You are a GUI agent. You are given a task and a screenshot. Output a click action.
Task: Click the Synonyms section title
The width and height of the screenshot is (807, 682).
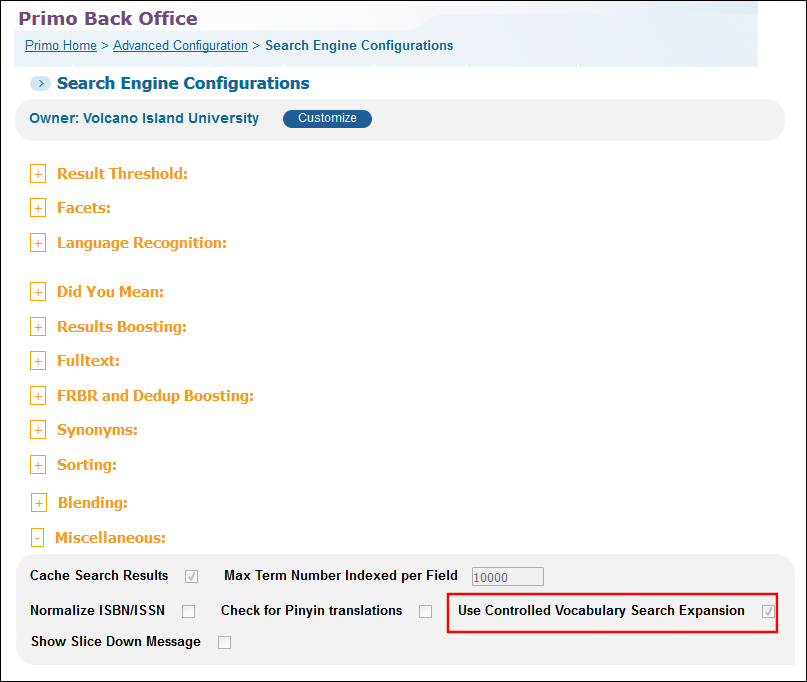[x=97, y=430]
